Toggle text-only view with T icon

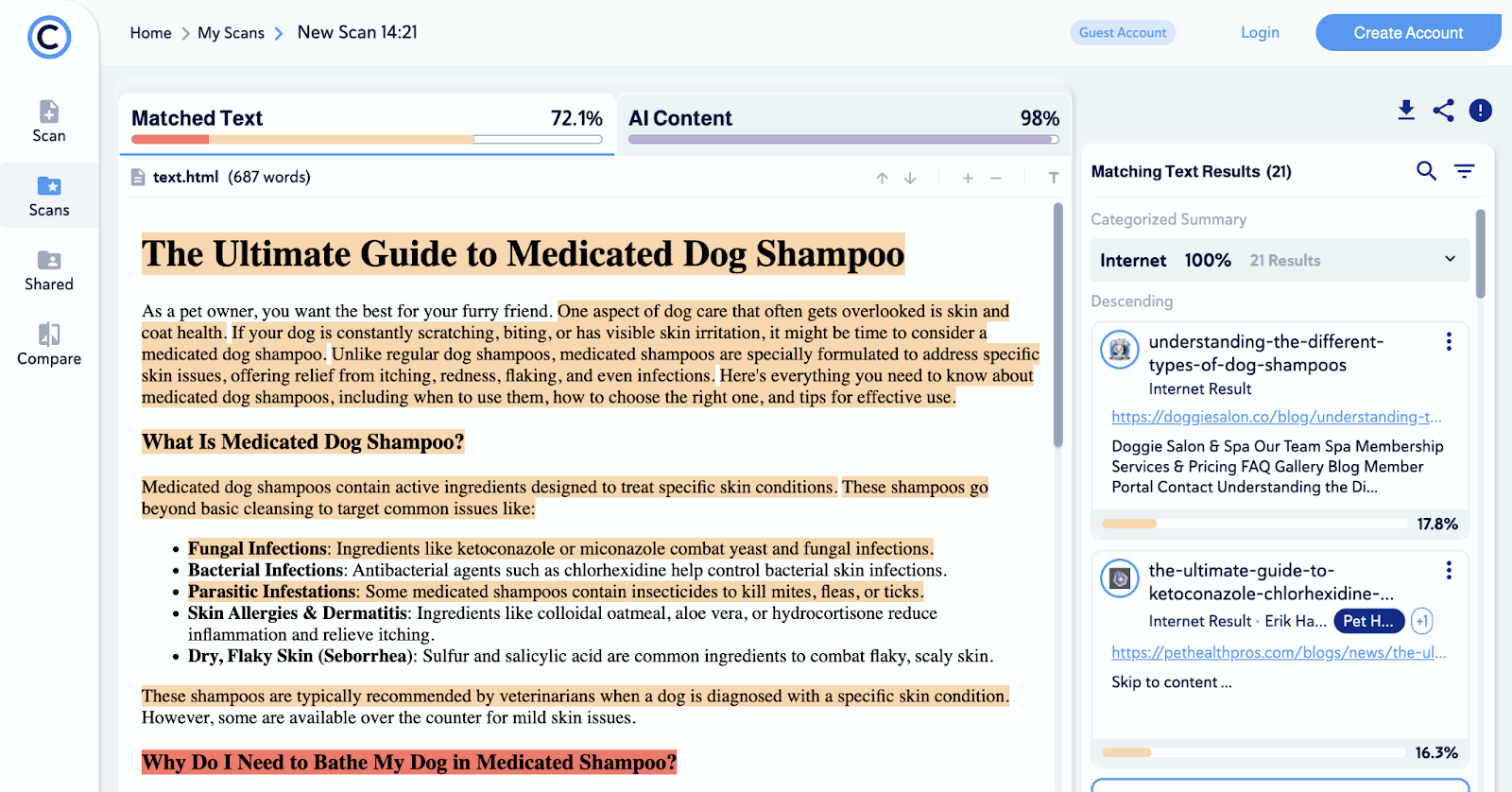(1054, 178)
